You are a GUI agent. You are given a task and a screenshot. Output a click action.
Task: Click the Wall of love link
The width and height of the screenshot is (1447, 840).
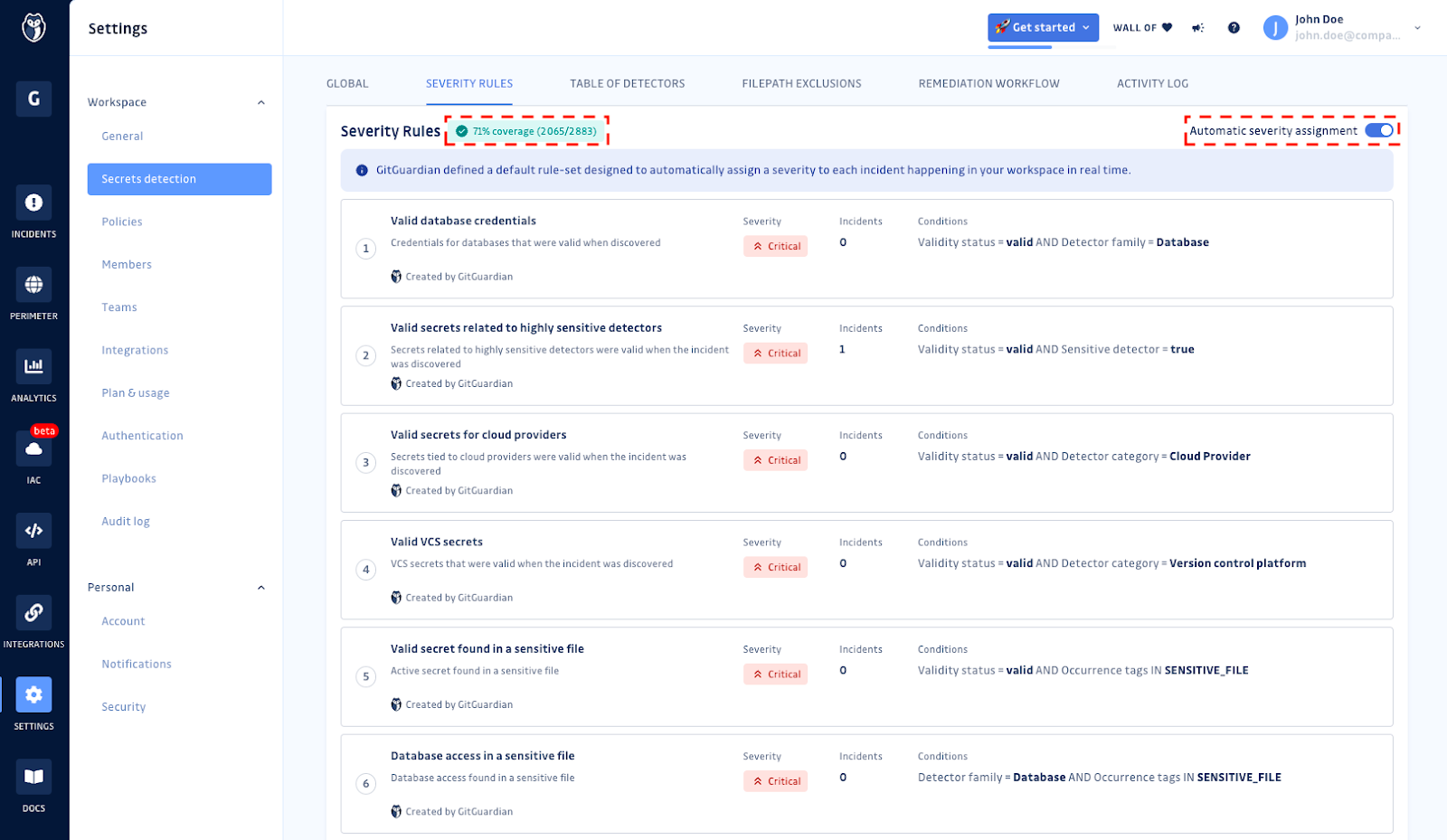[x=1142, y=28]
